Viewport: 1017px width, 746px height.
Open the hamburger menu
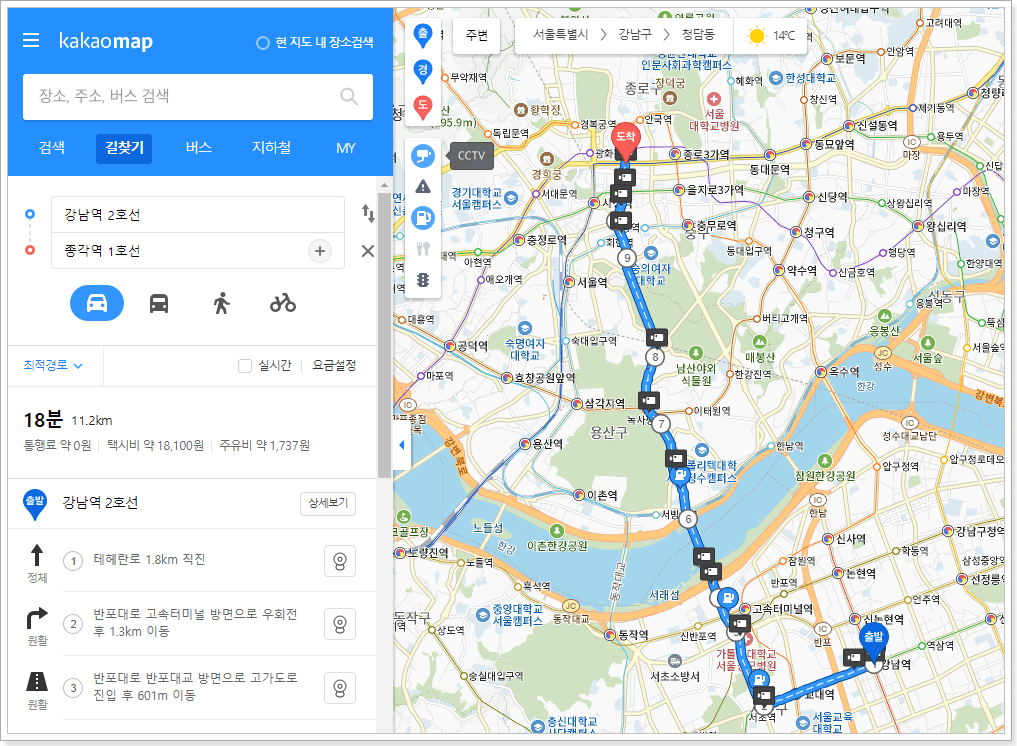point(31,41)
